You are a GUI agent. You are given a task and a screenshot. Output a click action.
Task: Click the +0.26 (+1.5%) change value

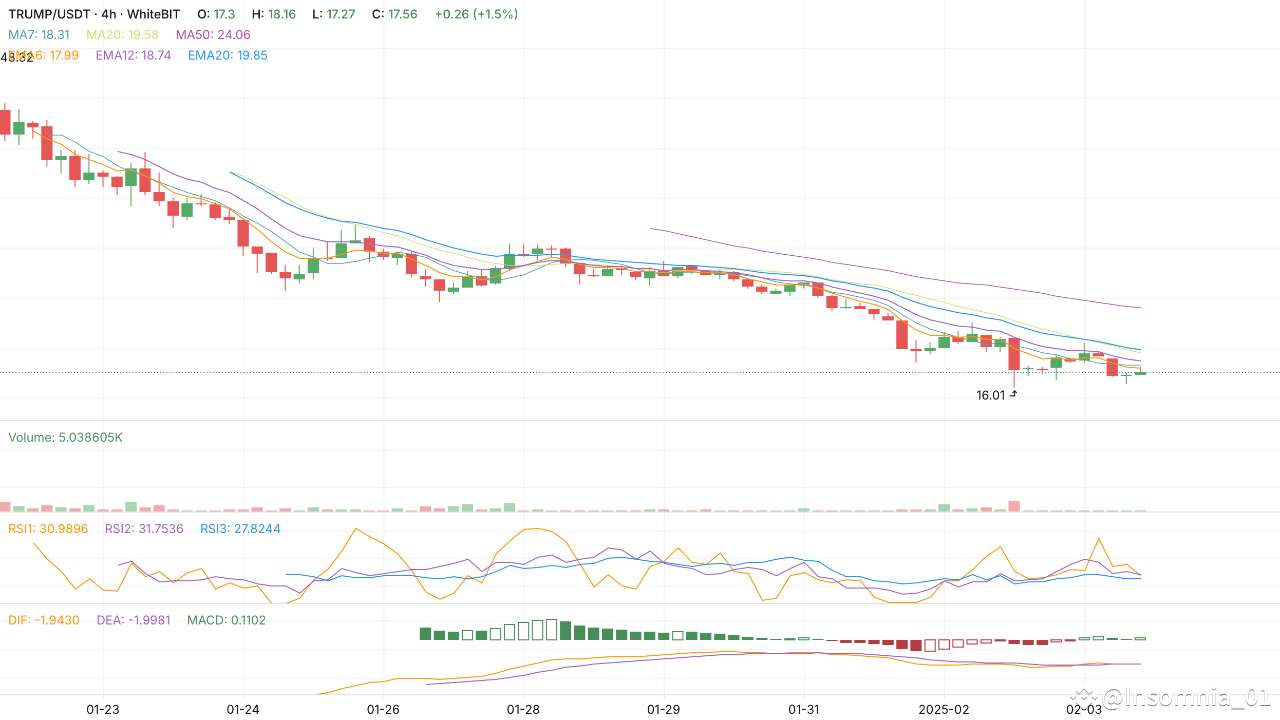(x=477, y=15)
